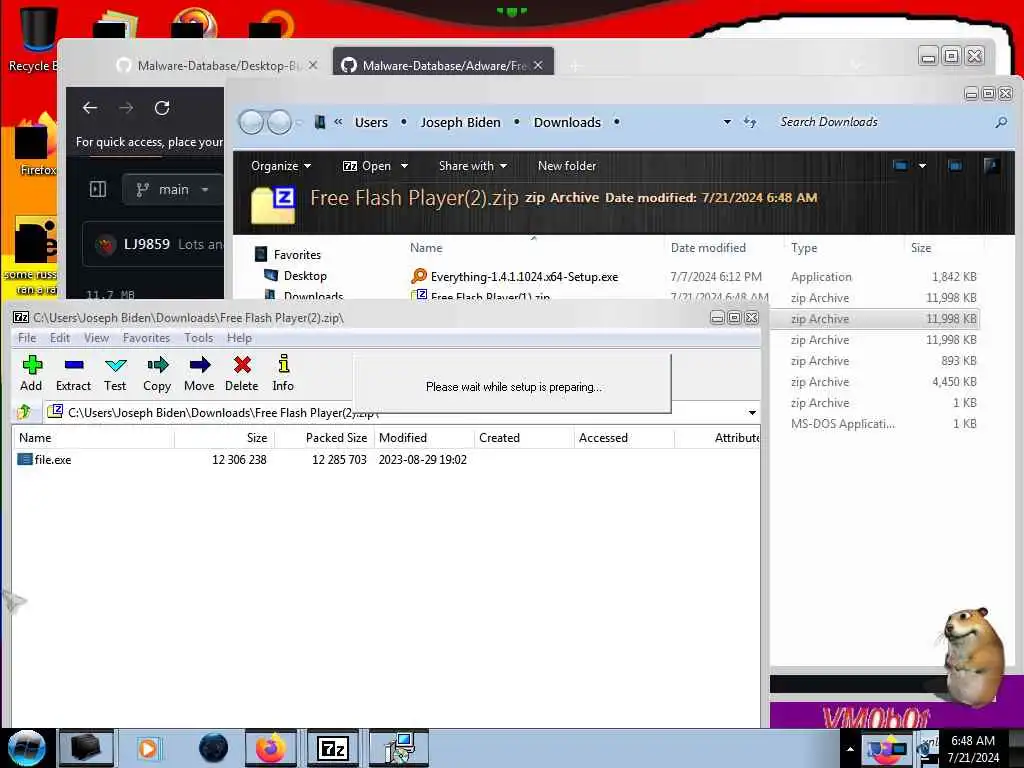Expand the 7-Zip address path dropdown
The image size is (1024, 768).
coord(752,413)
